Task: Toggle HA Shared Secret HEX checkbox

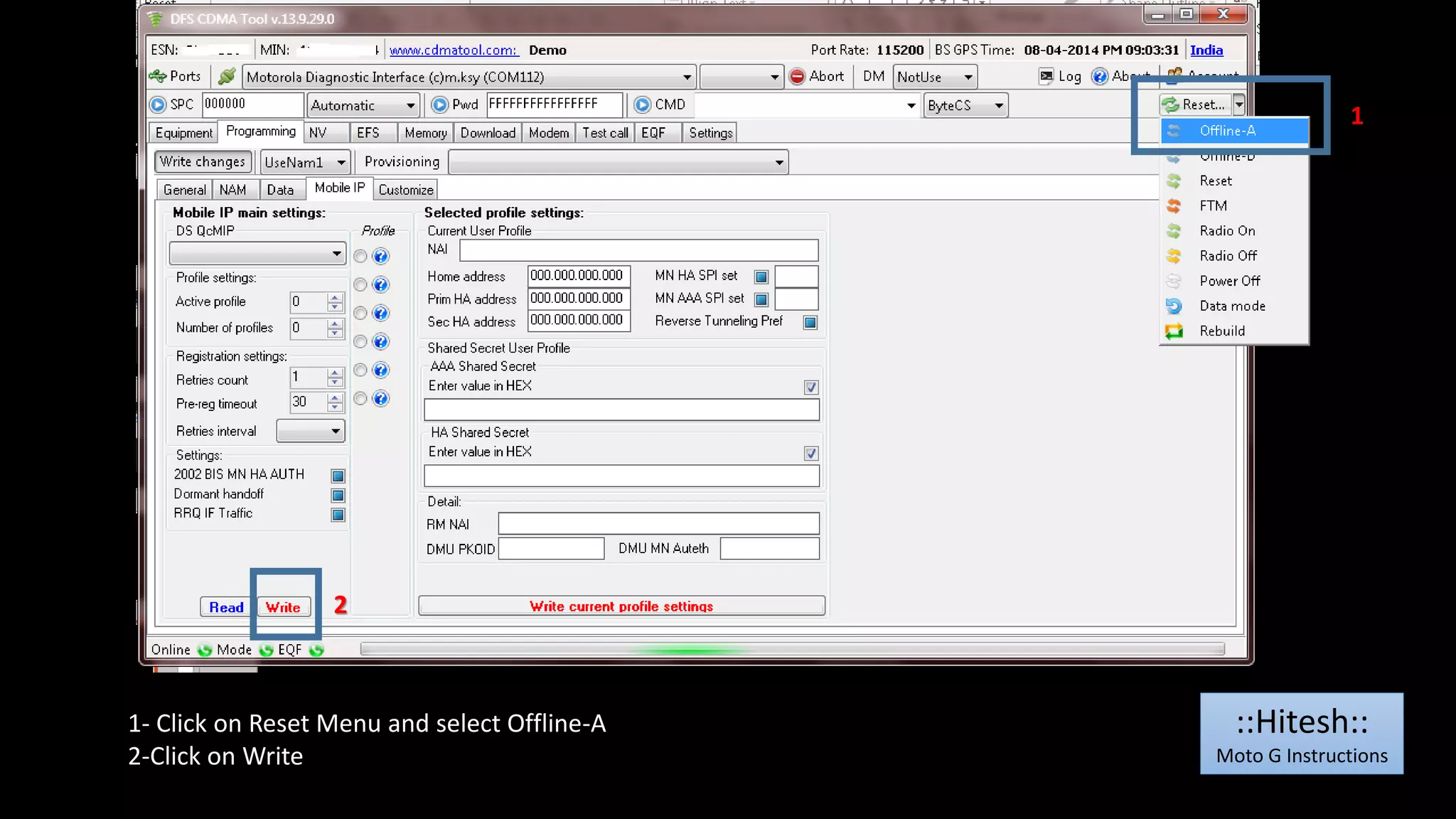Action: tap(810, 454)
